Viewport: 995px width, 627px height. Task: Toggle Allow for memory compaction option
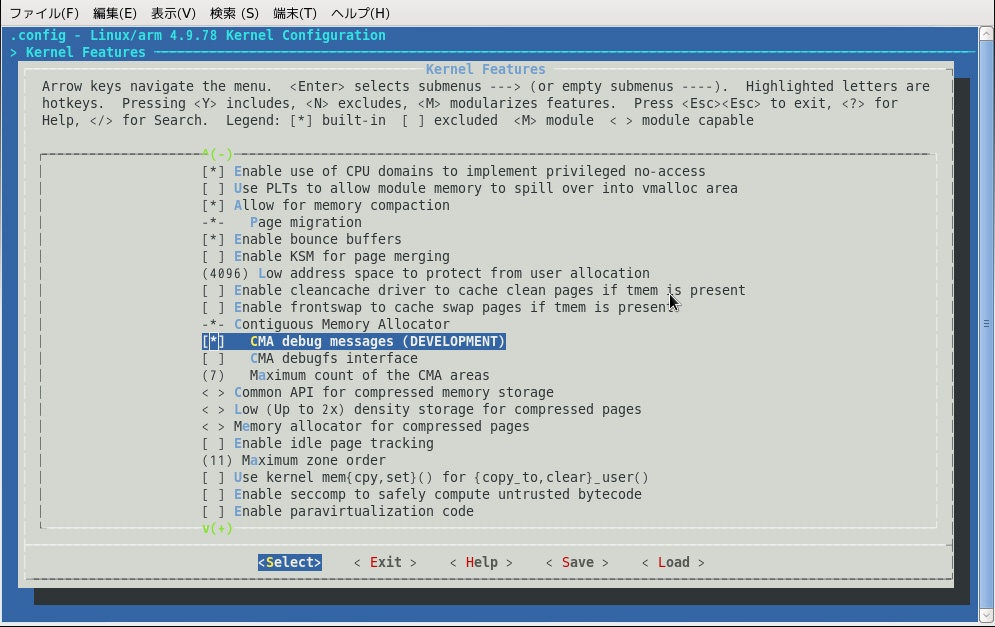(x=326, y=206)
